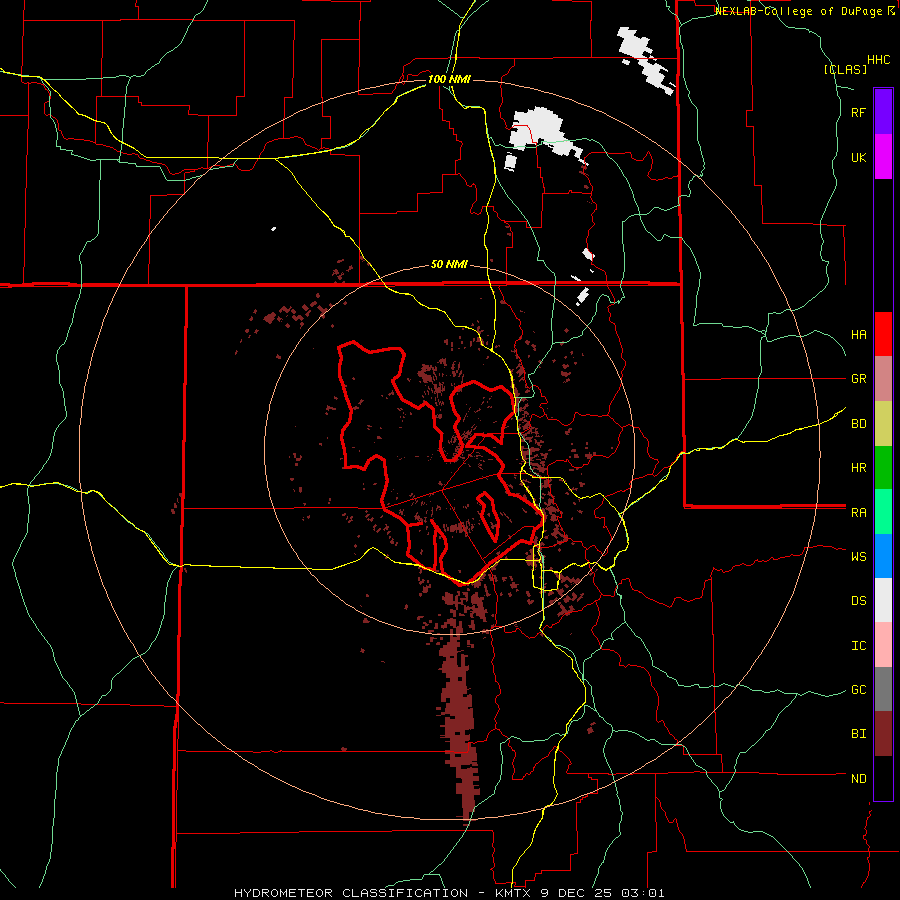The image size is (900, 900).
Task: Click the DS legend label
Action: [858, 601]
